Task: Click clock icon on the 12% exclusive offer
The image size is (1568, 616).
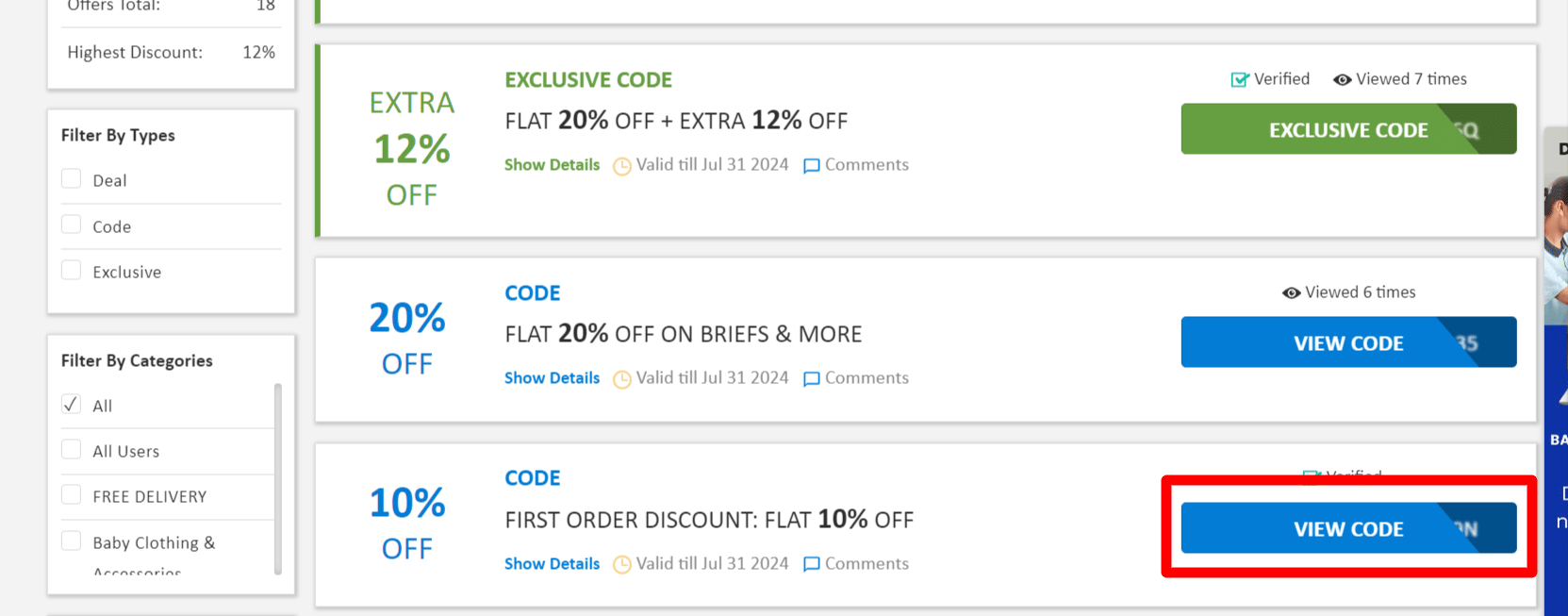Action: [622, 166]
